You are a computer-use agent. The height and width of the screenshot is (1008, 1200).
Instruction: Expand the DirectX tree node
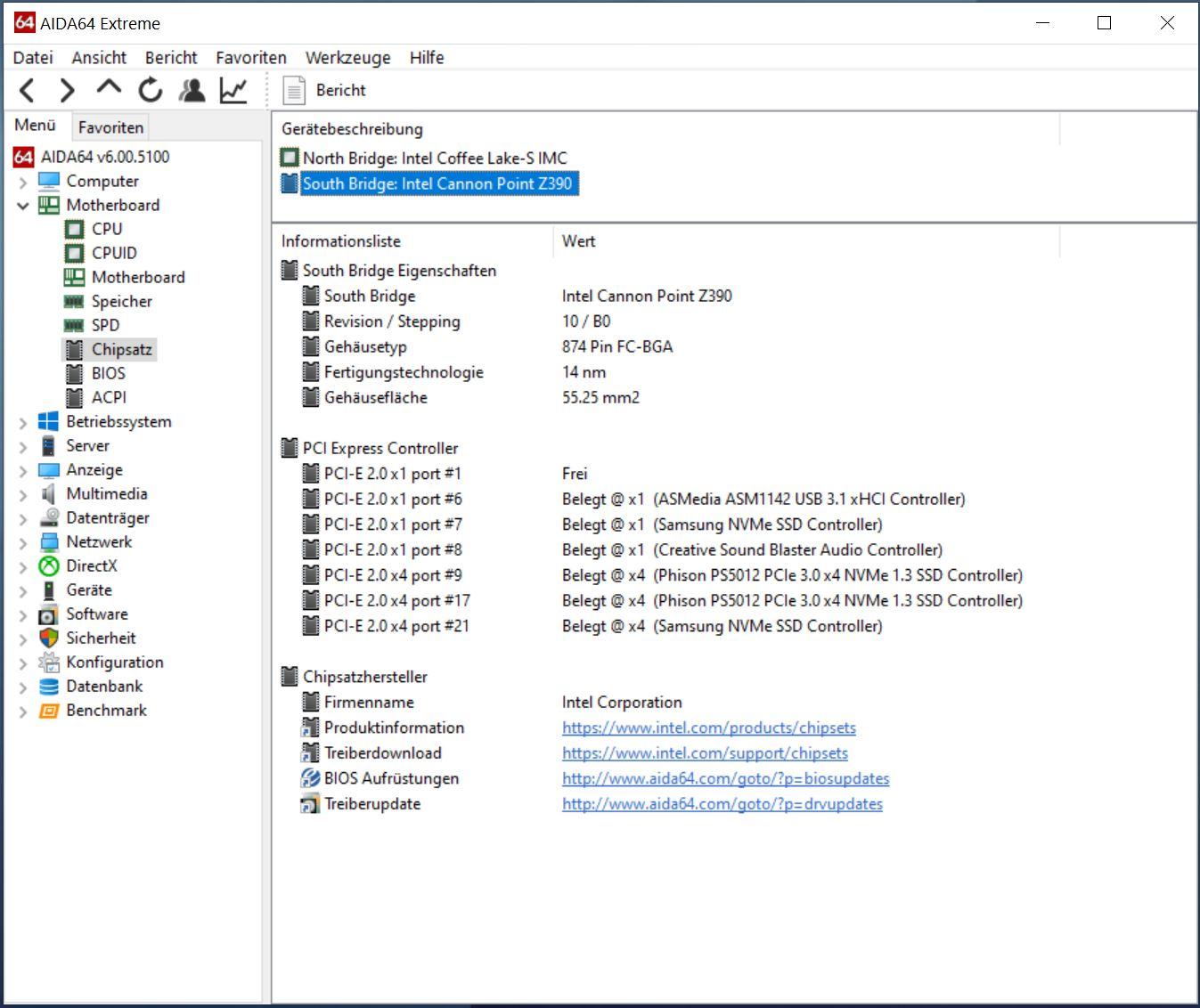click(x=23, y=566)
